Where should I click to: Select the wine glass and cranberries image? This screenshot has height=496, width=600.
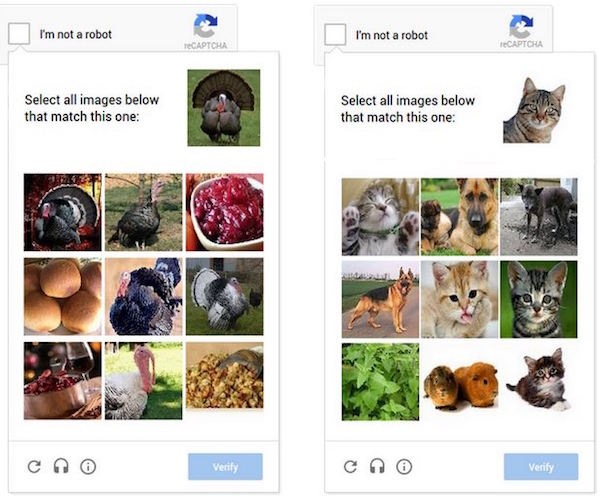[x=63, y=381]
